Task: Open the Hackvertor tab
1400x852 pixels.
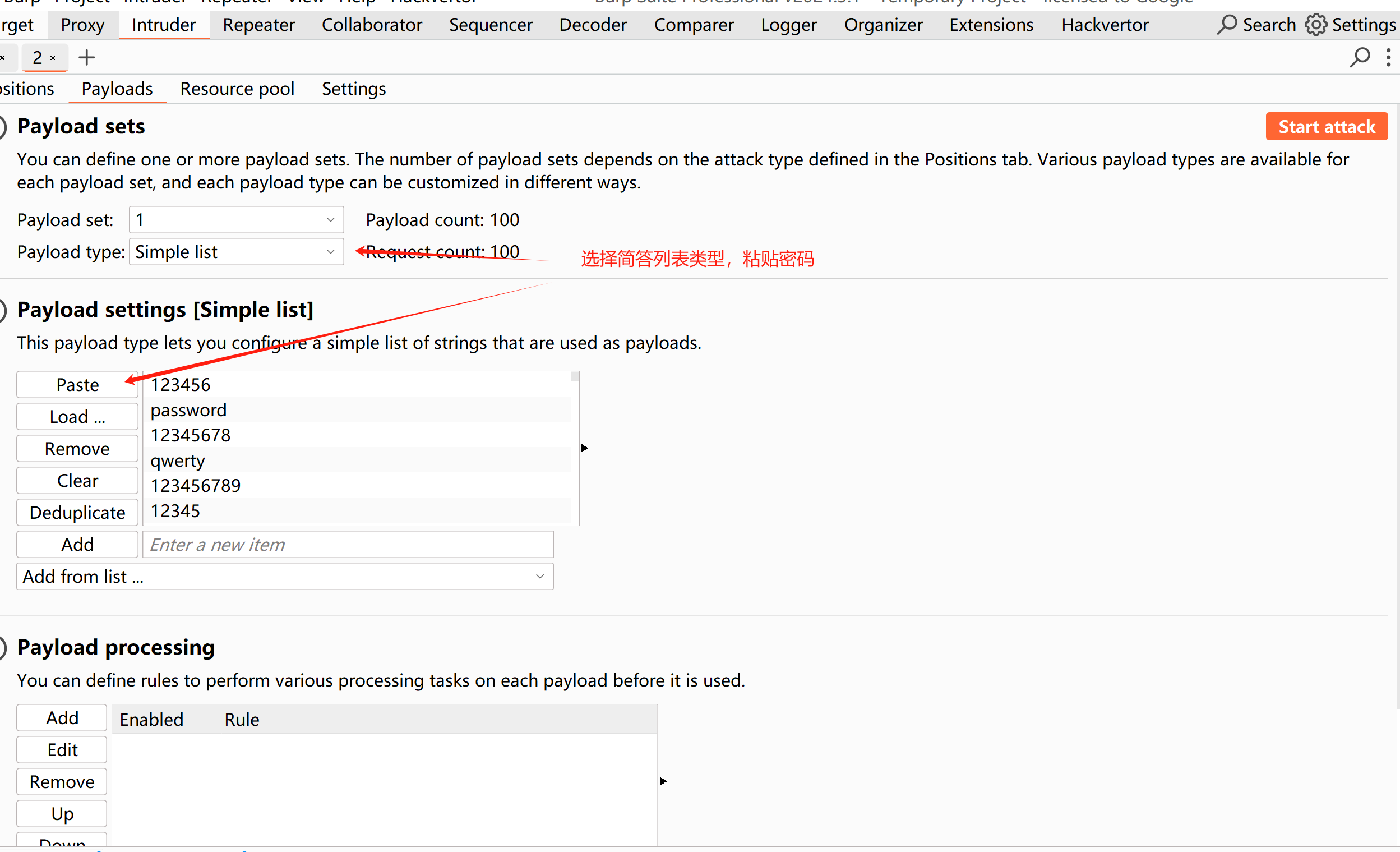Action: tap(1105, 25)
